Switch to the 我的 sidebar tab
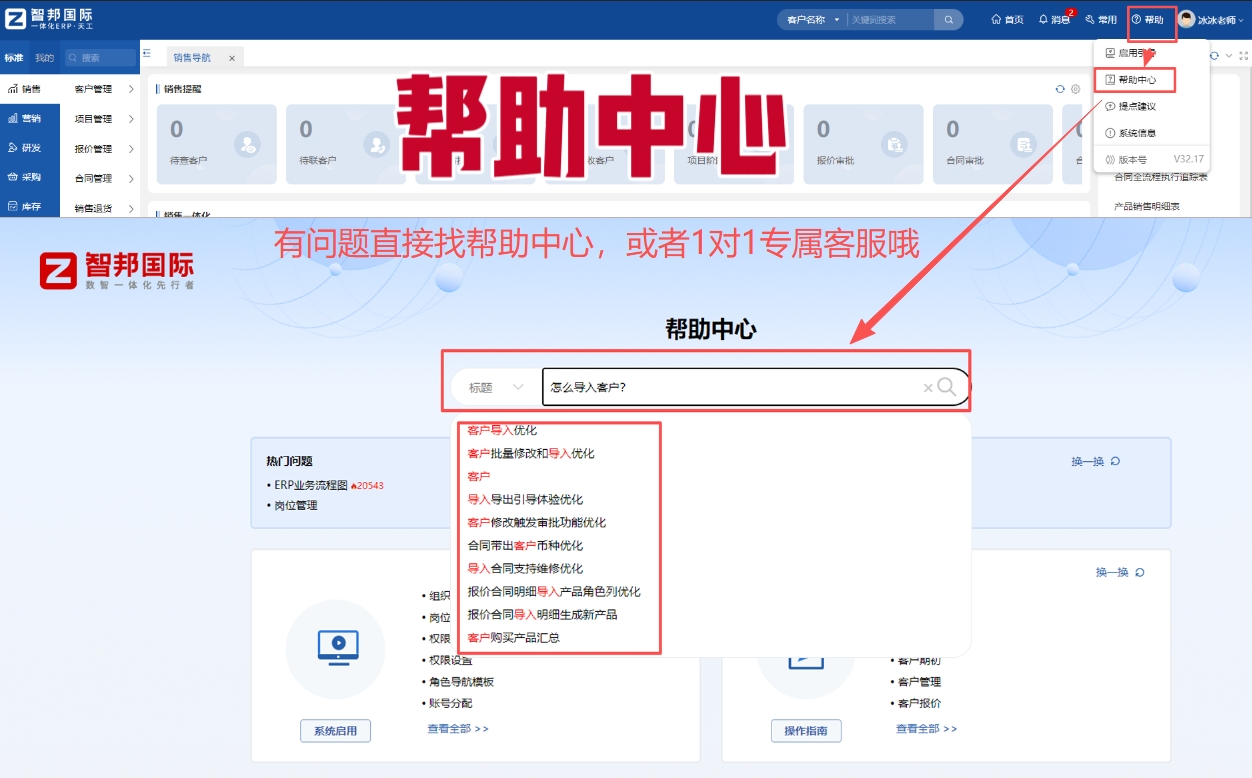The width and height of the screenshot is (1252, 778). click(44, 58)
